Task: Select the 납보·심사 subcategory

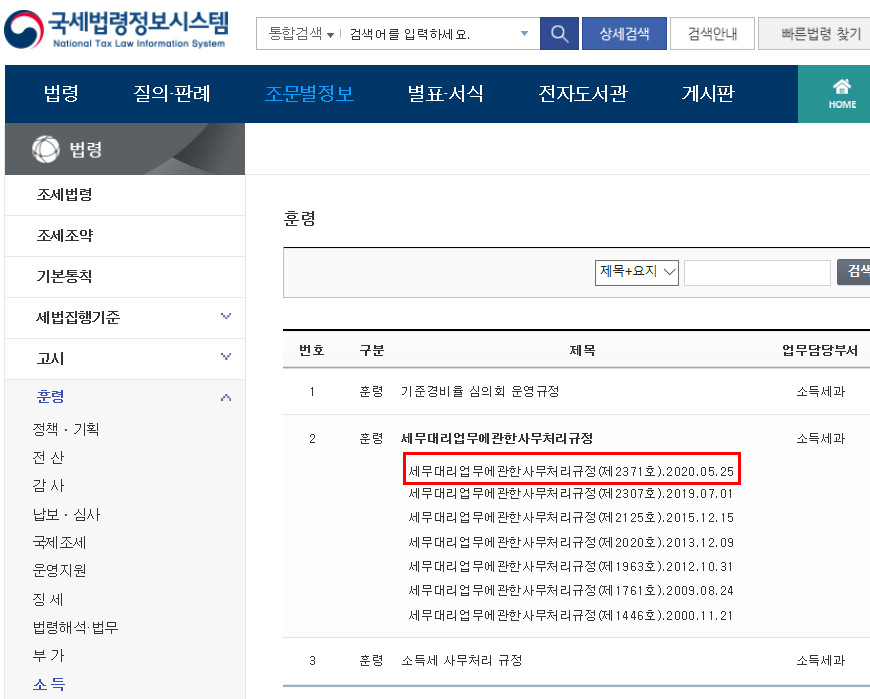Action: coord(66,514)
